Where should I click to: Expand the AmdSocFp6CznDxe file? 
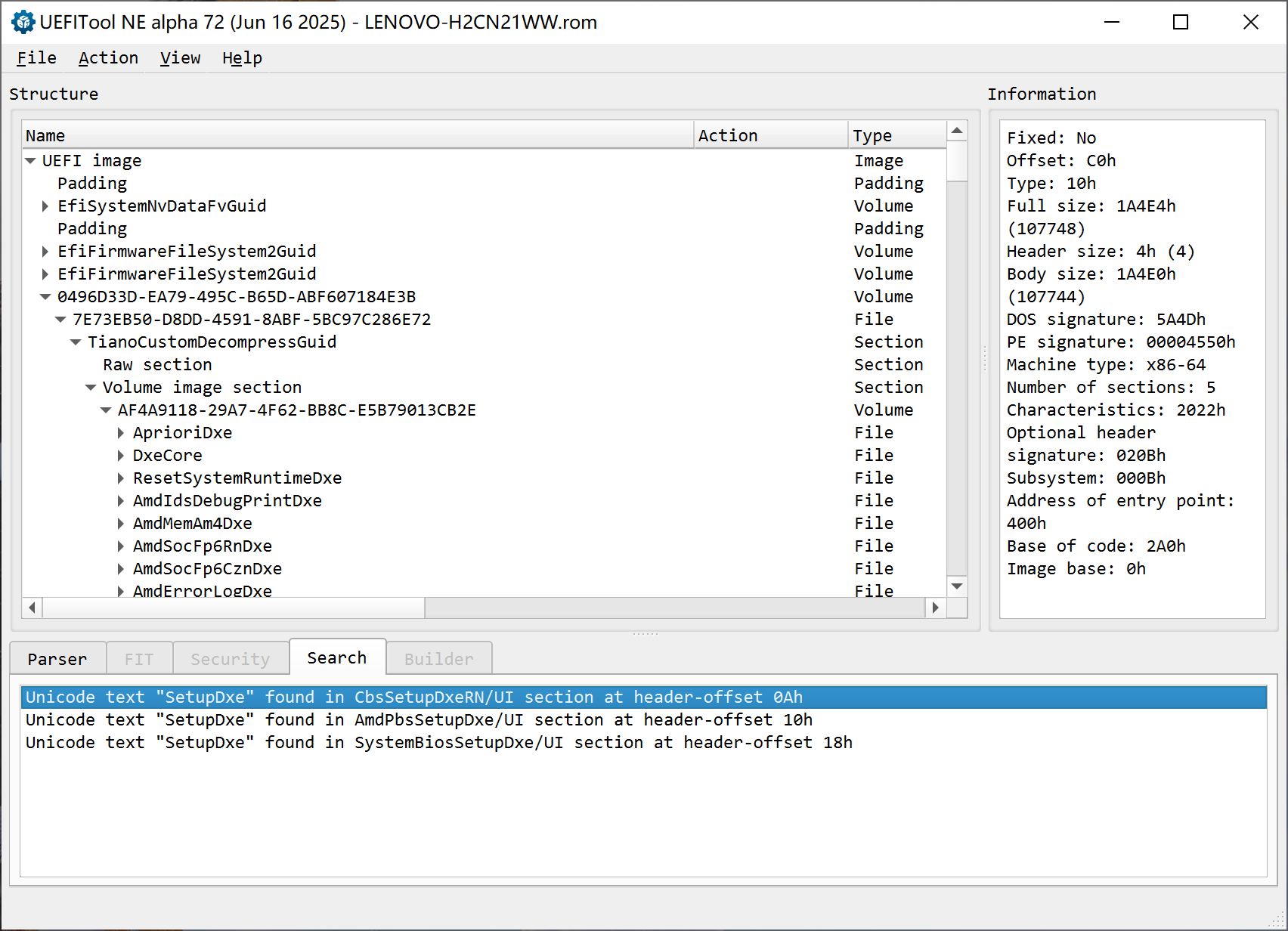[121, 569]
